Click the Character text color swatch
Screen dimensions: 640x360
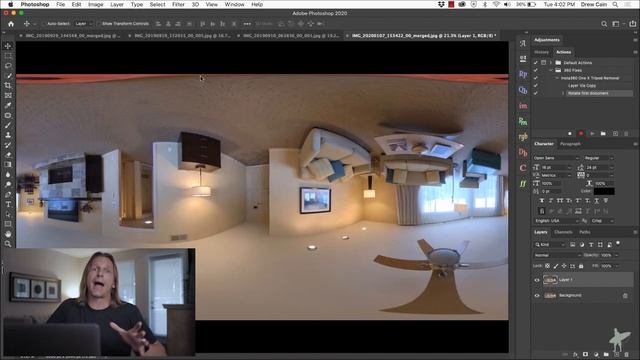click(x=604, y=191)
